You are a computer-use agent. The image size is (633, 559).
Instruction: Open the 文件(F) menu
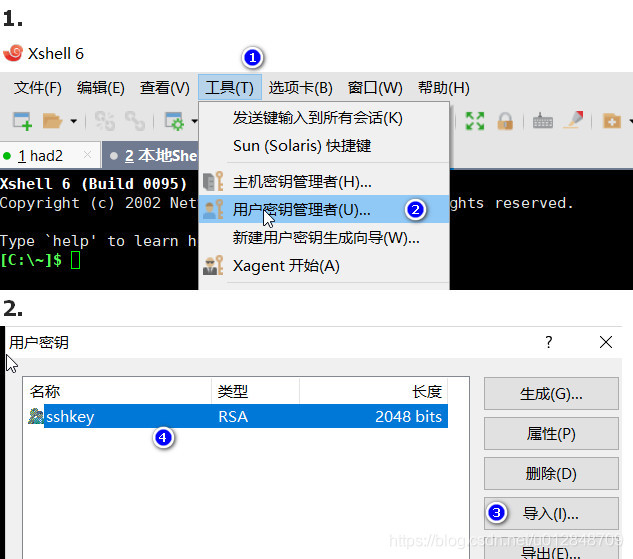38,88
